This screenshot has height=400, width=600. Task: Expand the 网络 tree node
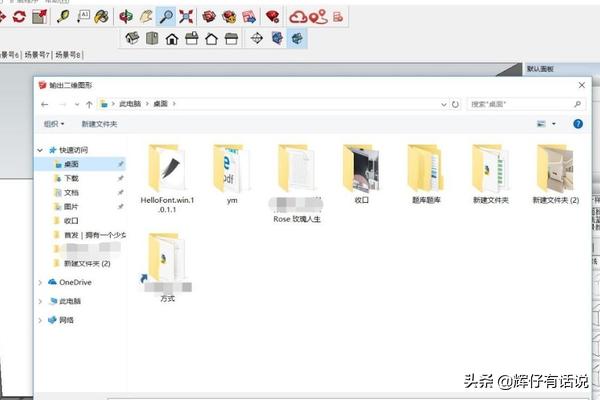tap(40, 320)
